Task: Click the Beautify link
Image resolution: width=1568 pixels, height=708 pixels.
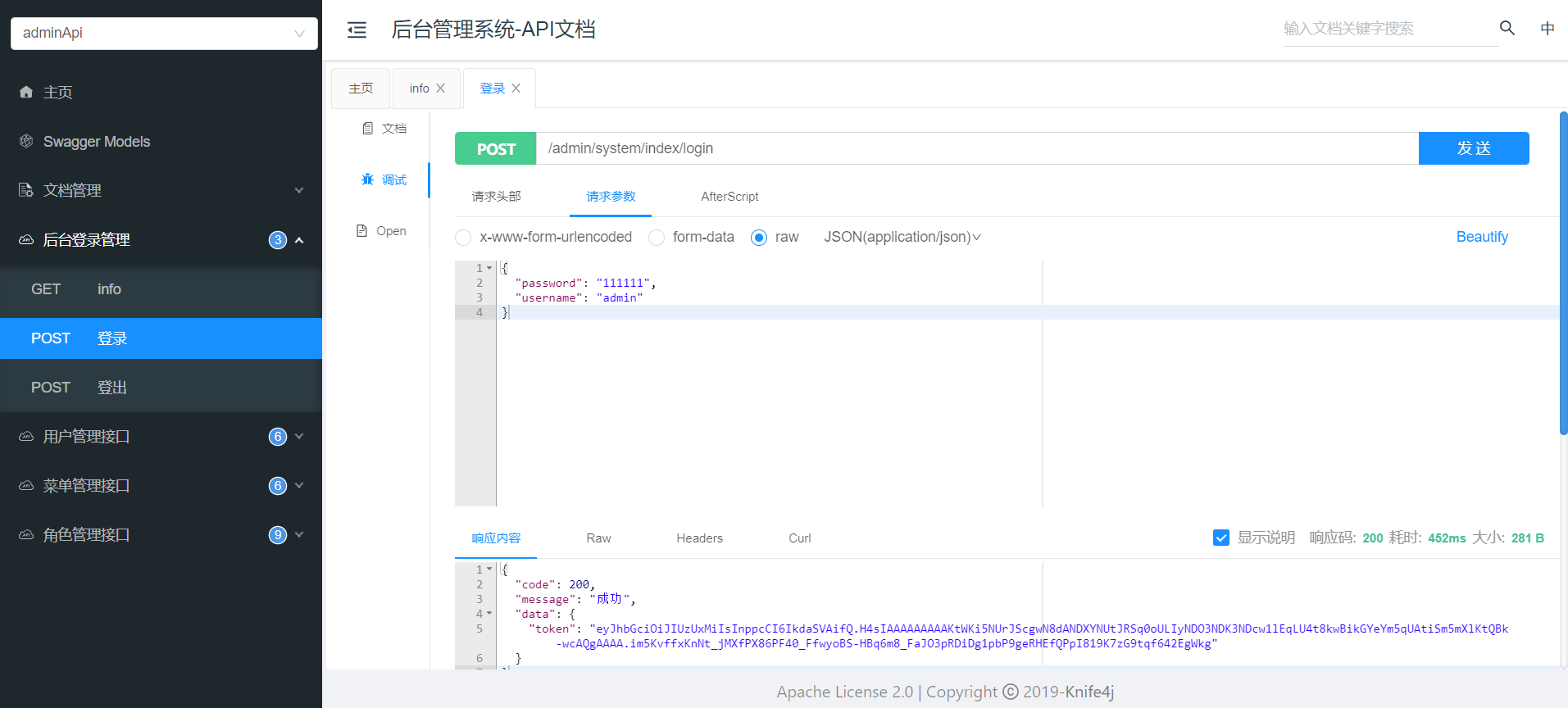Action: point(1481,237)
